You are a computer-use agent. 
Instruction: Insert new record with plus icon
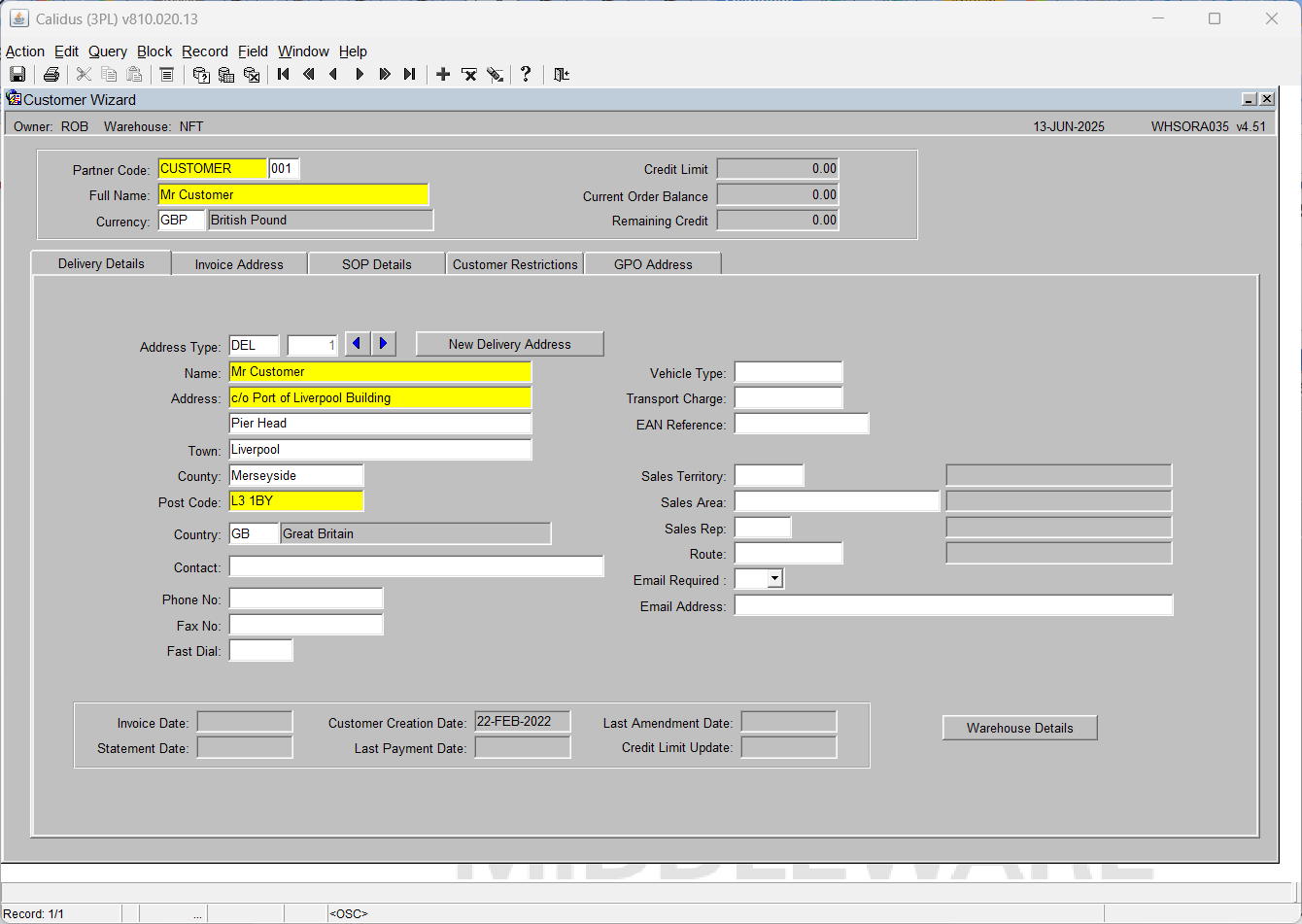(x=443, y=75)
